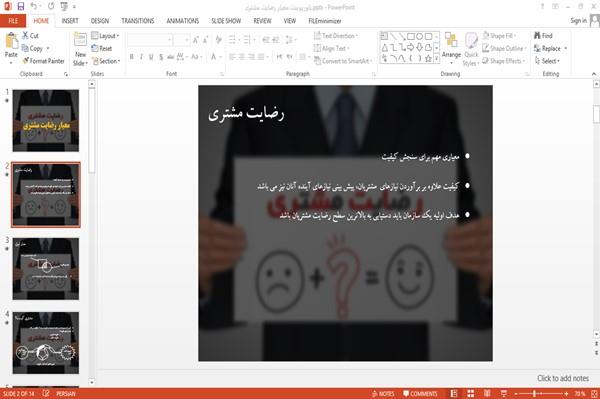This screenshot has width=600, height=399.
Task: Select slide 1 thumbnail
Action: click(46, 121)
